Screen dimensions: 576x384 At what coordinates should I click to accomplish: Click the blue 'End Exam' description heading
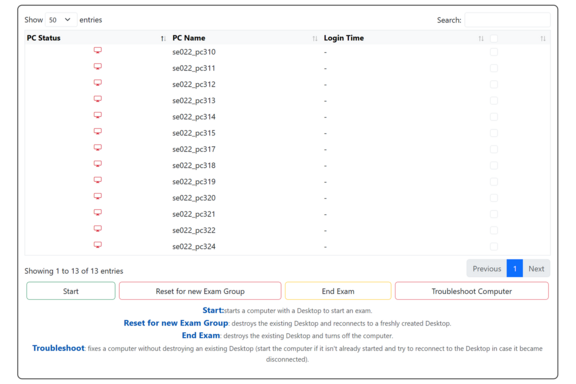tap(201, 335)
